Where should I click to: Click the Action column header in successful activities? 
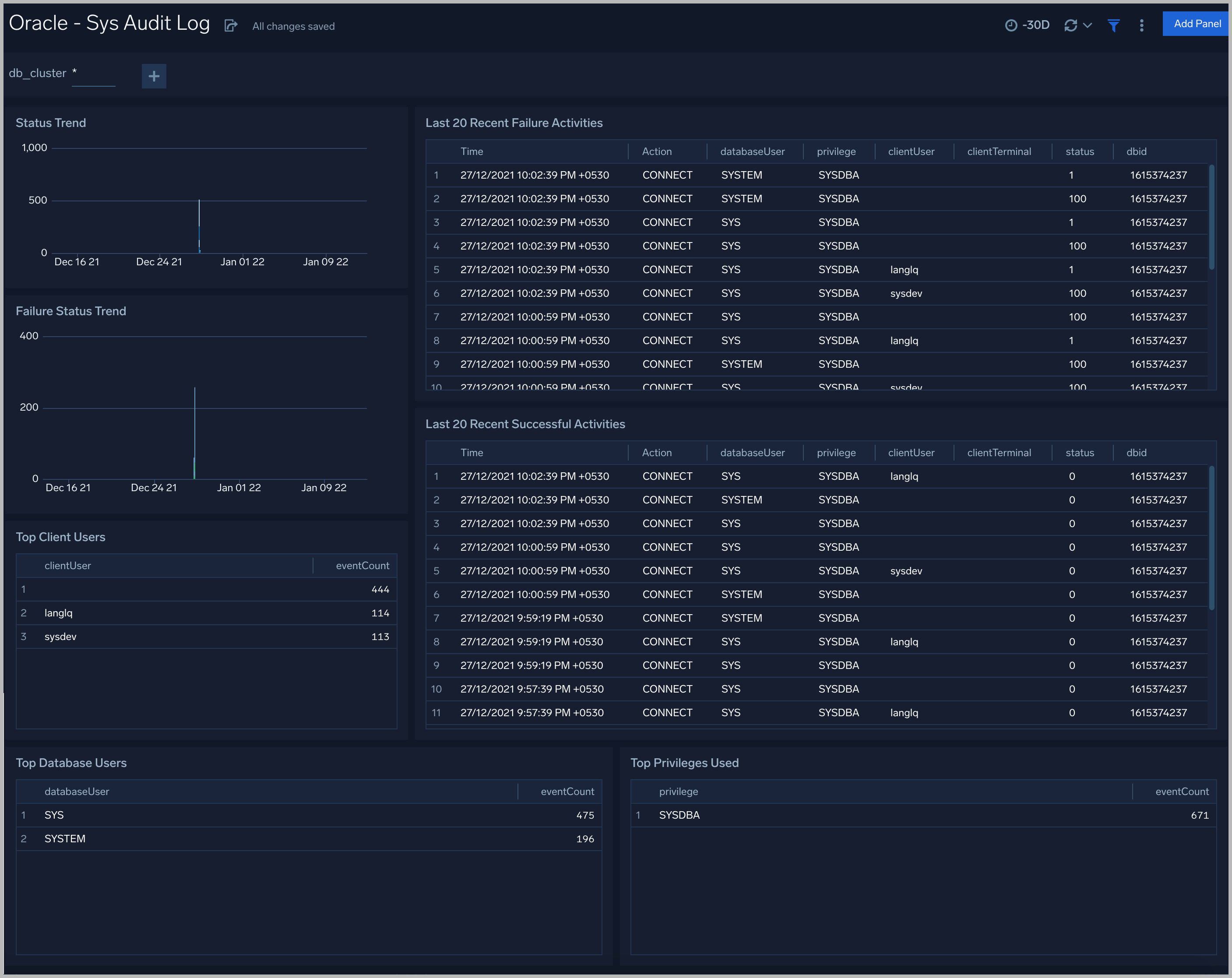point(657,452)
